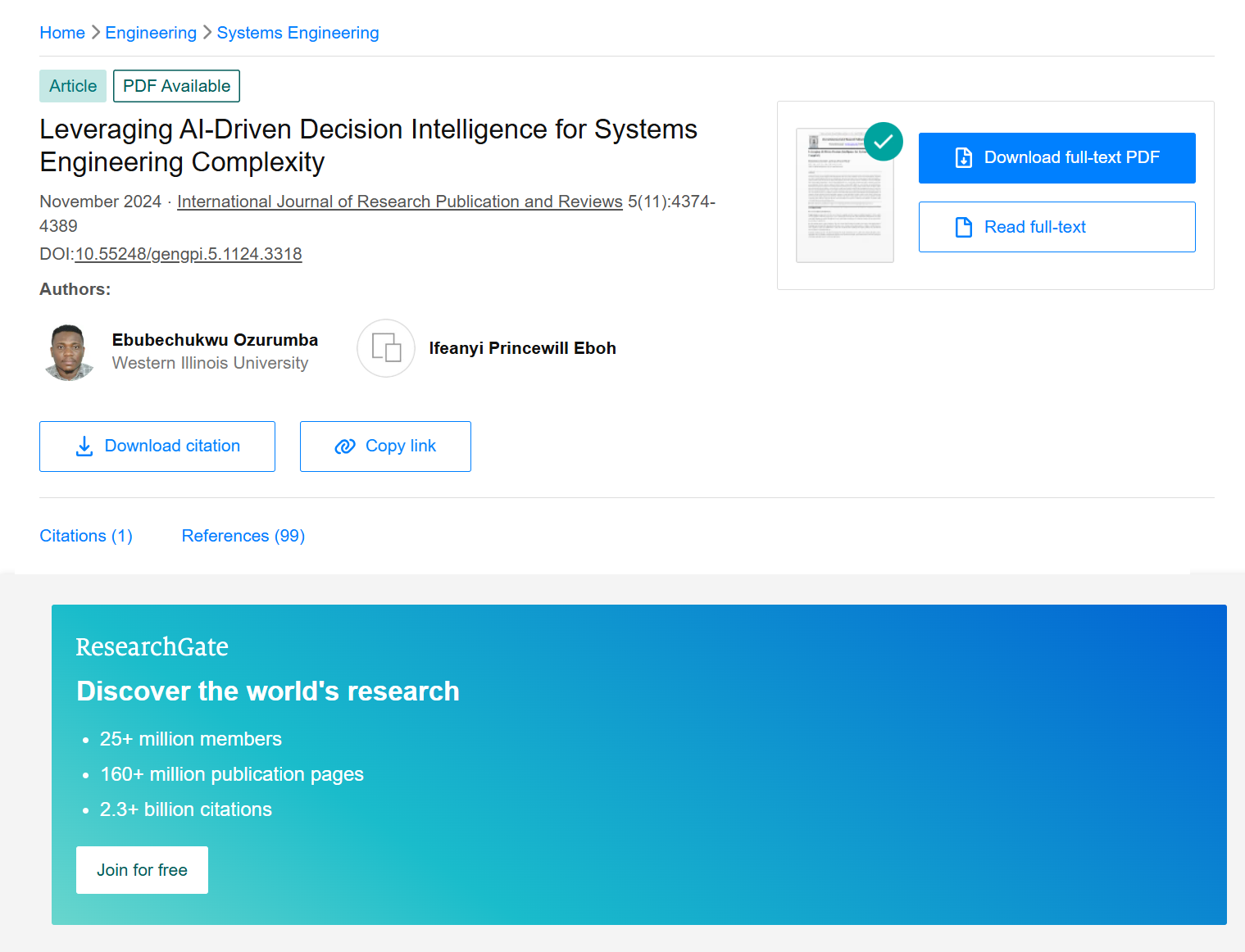Open Western Illinois University affiliation
The image size is (1245, 952).
click(x=210, y=363)
